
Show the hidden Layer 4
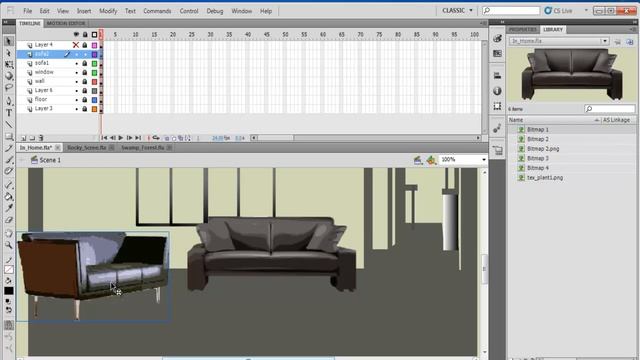pyautogui.click(x=76, y=45)
